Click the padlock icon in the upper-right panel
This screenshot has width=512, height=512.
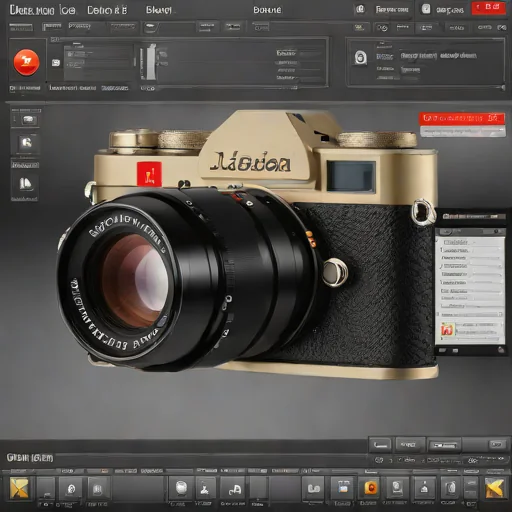pyautogui.click(x=360, y=58)
